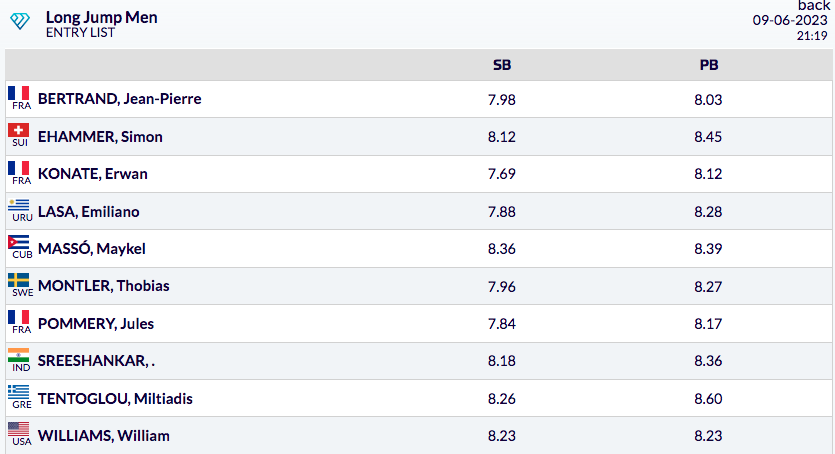Select MASSÓ, Maykel athlete name
The image size is (835, 454).
click(92, 249)
